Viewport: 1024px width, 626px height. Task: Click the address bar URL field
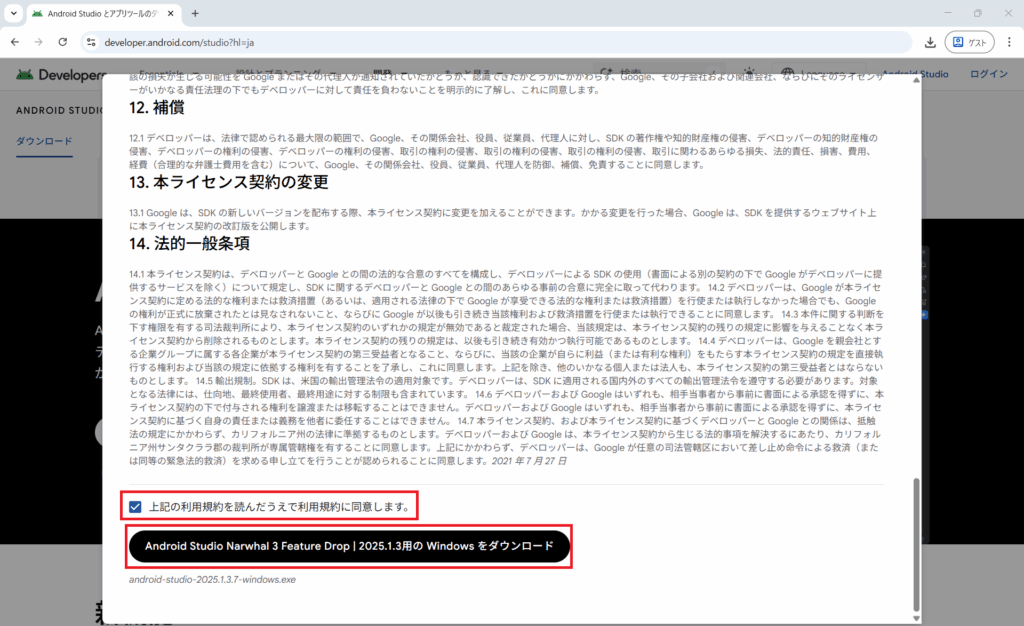pos(500,43)
